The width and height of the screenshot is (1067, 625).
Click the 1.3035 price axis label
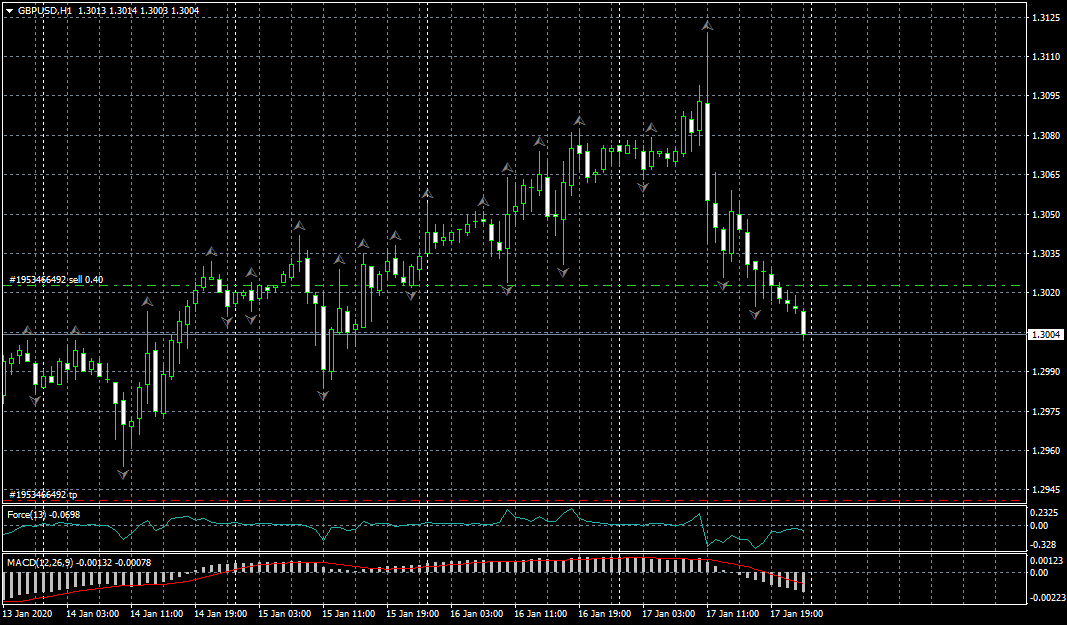[x=1045, y=254]
